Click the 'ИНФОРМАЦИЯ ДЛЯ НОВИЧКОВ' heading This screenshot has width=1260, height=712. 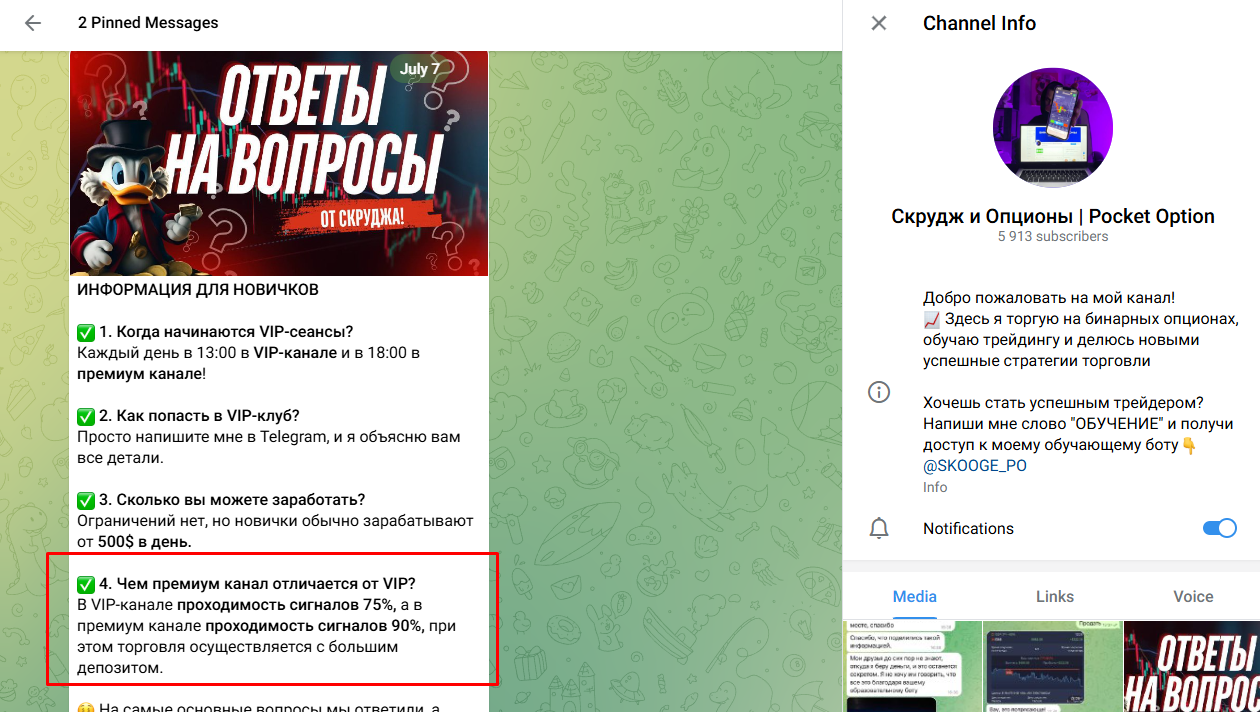[x=198, y=290]
